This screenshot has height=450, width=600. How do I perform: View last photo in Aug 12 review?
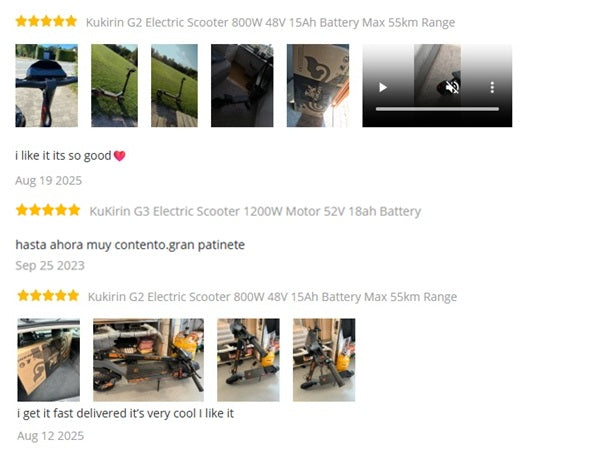pos(324,360)
